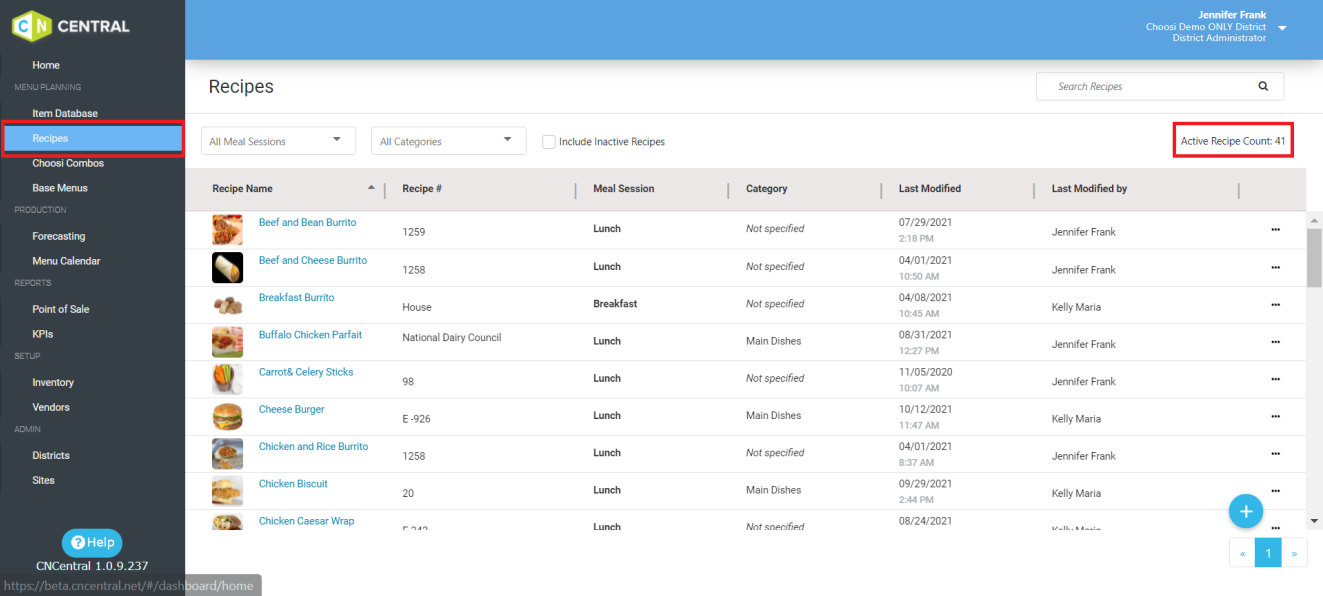Open Menu Calendar in the sidebar
The image size is (1323, 596).
pyautogui.click(x=66, y=261)
